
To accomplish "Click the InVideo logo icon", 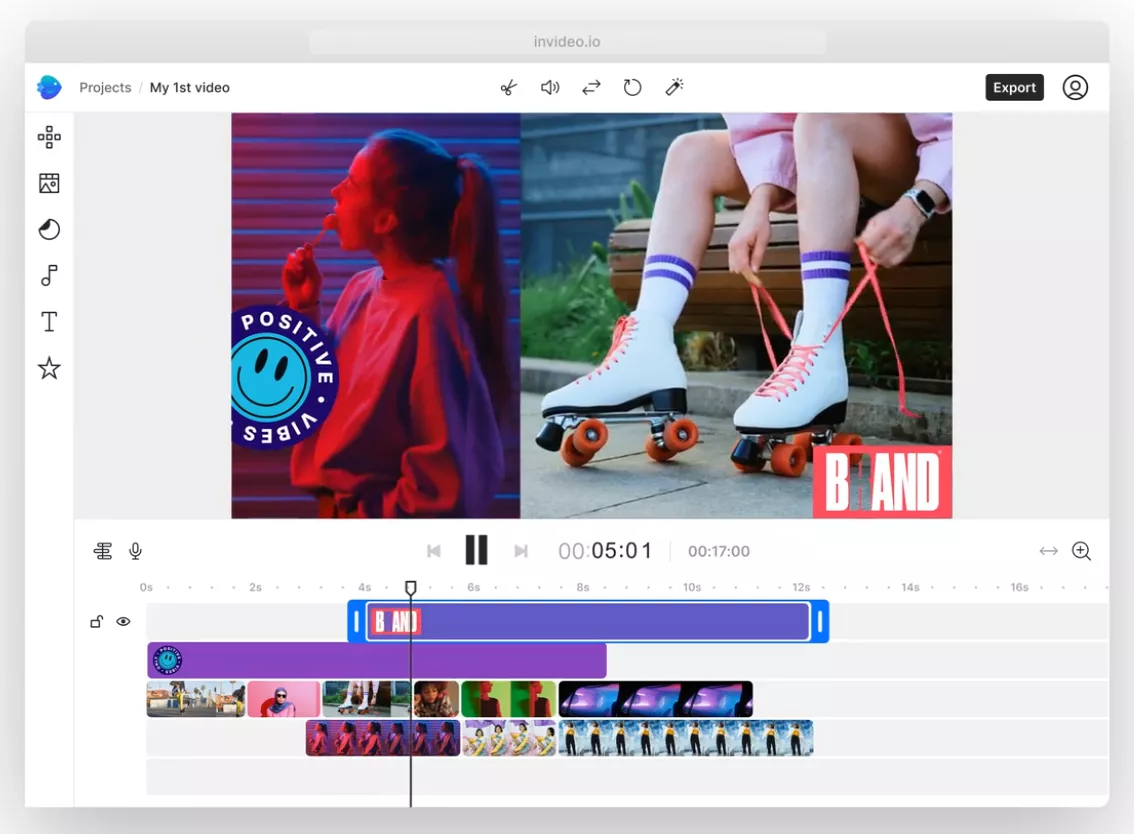I will pyautogui.click(x=49, y=88).
